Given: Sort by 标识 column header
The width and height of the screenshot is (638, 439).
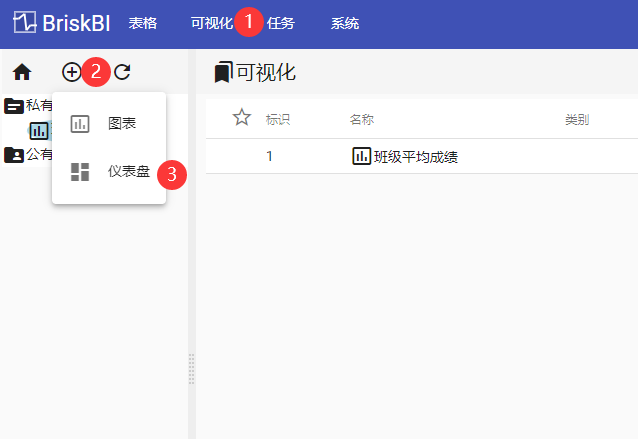Looking at the screenshot, I should [x=277, y=120].
